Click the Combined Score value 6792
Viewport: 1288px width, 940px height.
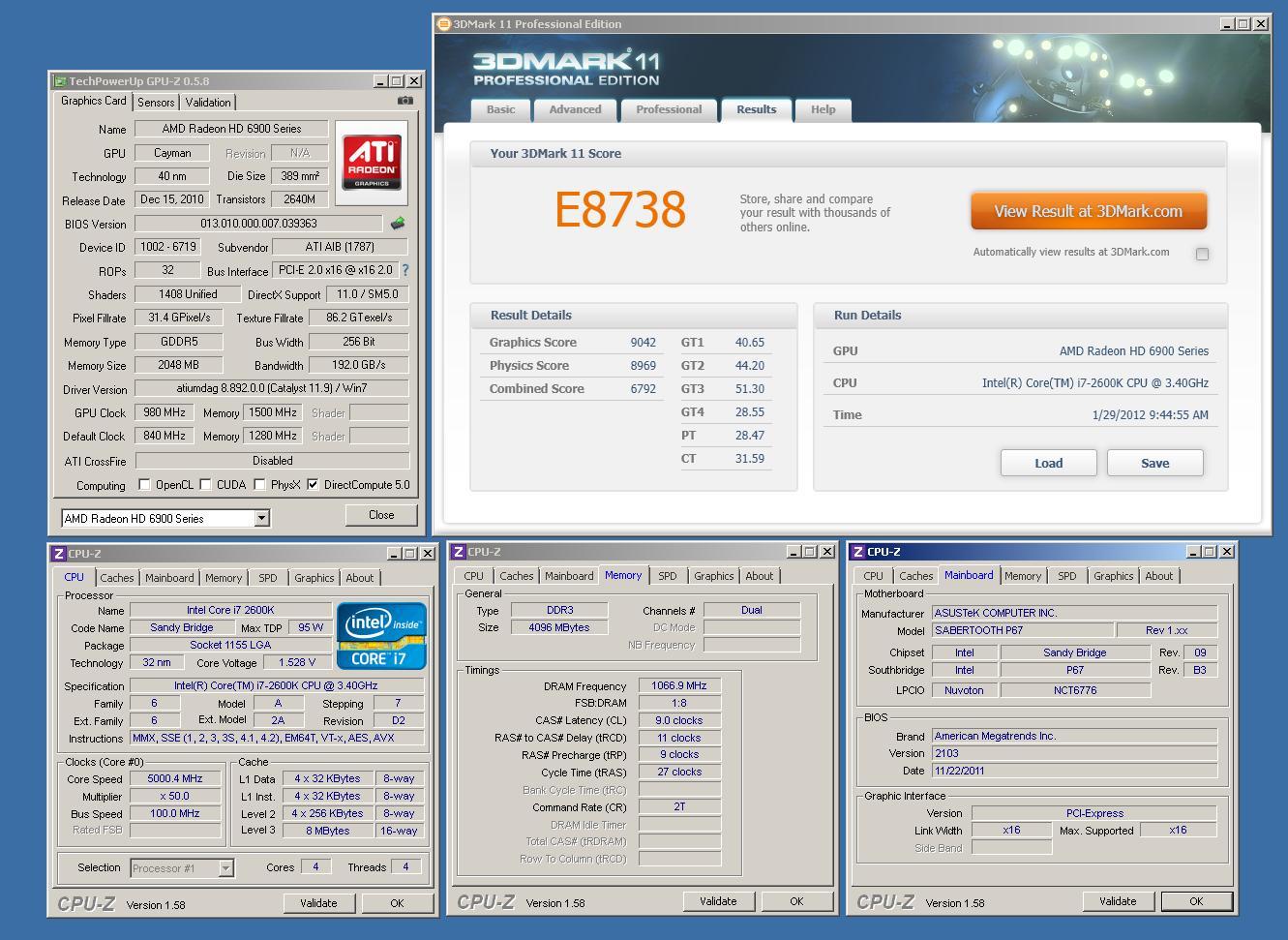pos(644,389)
